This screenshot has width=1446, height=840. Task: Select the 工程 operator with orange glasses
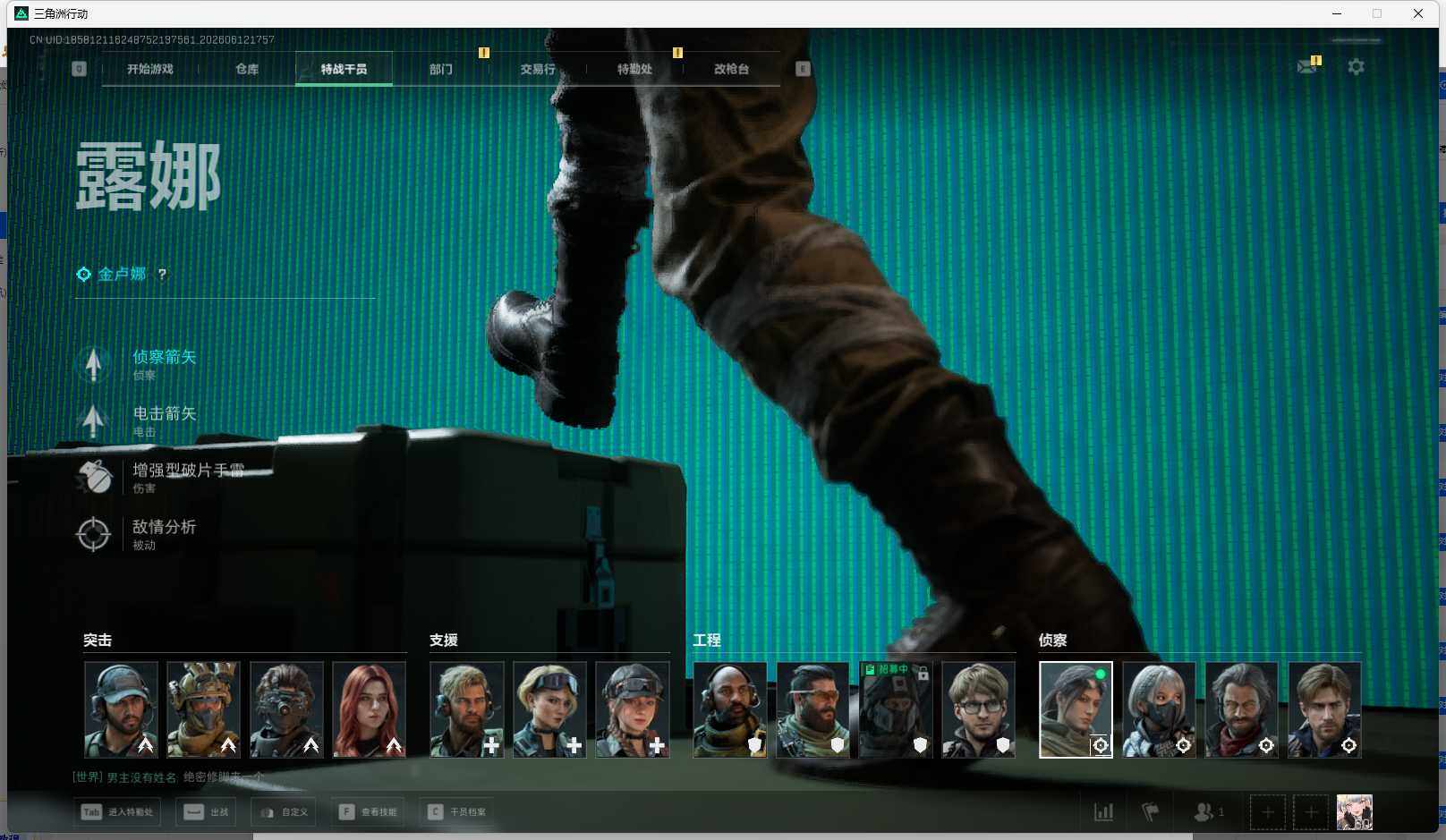812,709
